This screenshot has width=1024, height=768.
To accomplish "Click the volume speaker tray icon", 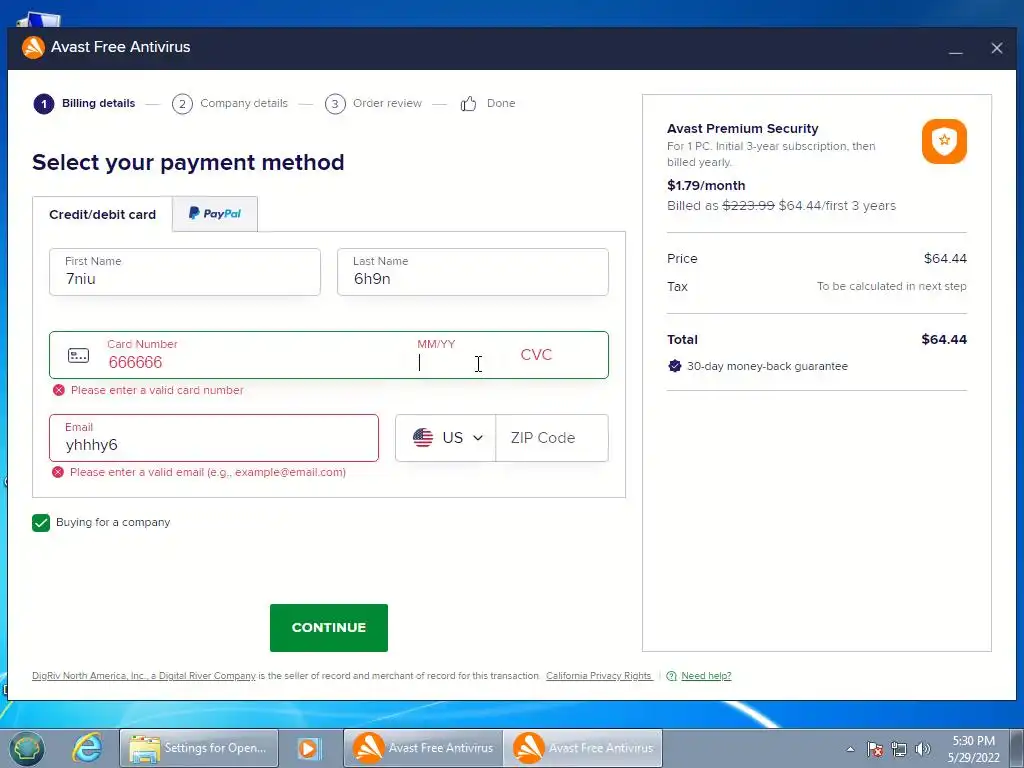I will click(922, 749).
